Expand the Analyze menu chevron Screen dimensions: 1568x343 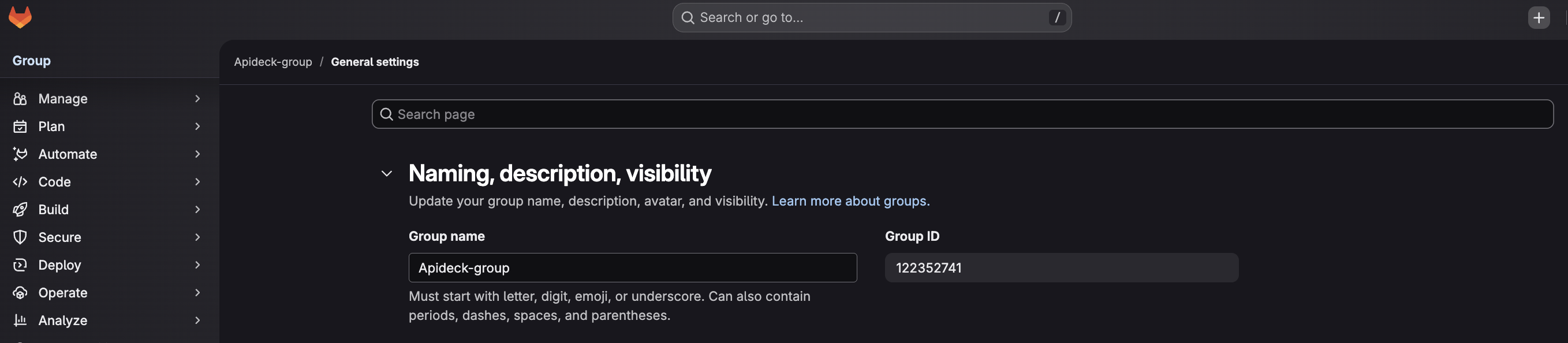[x=197, y=320]
